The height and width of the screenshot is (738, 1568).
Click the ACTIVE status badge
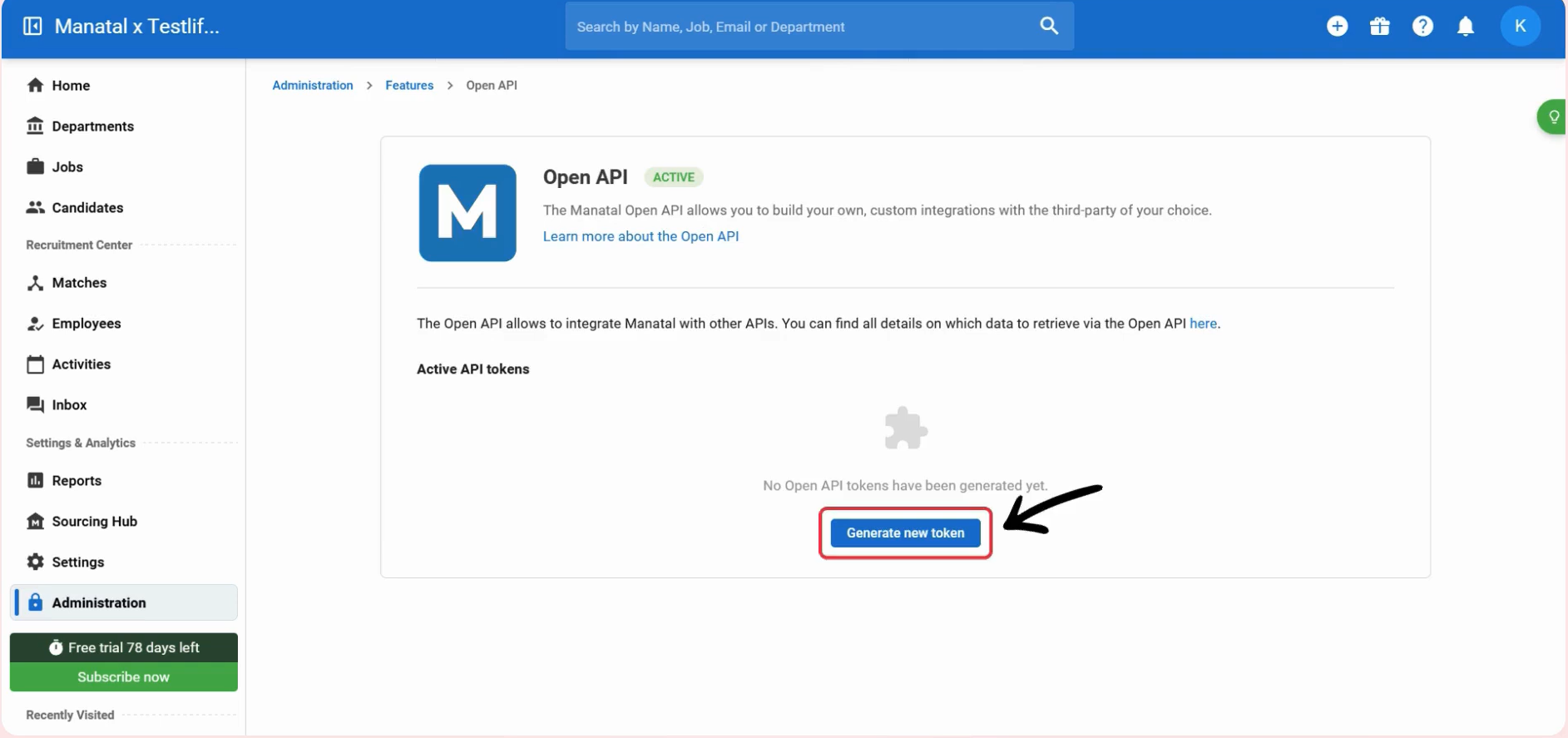coord(674,177)
